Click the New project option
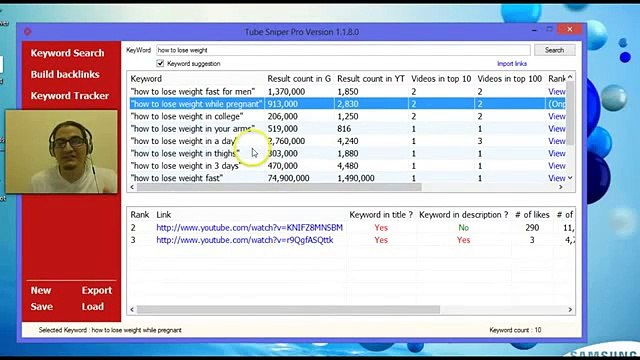 (41, 290)
